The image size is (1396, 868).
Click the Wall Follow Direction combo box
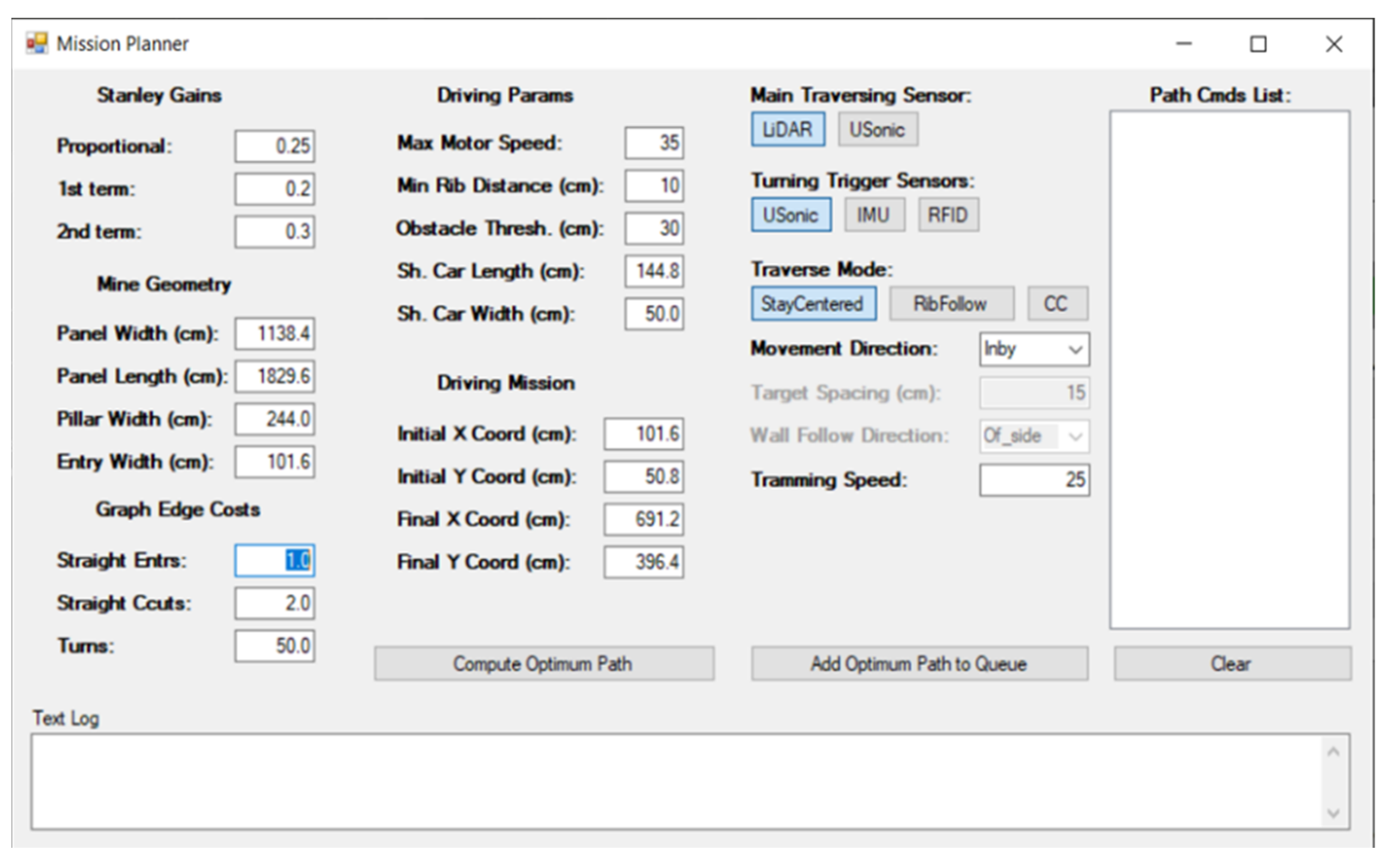click(x=1034, y=436)
